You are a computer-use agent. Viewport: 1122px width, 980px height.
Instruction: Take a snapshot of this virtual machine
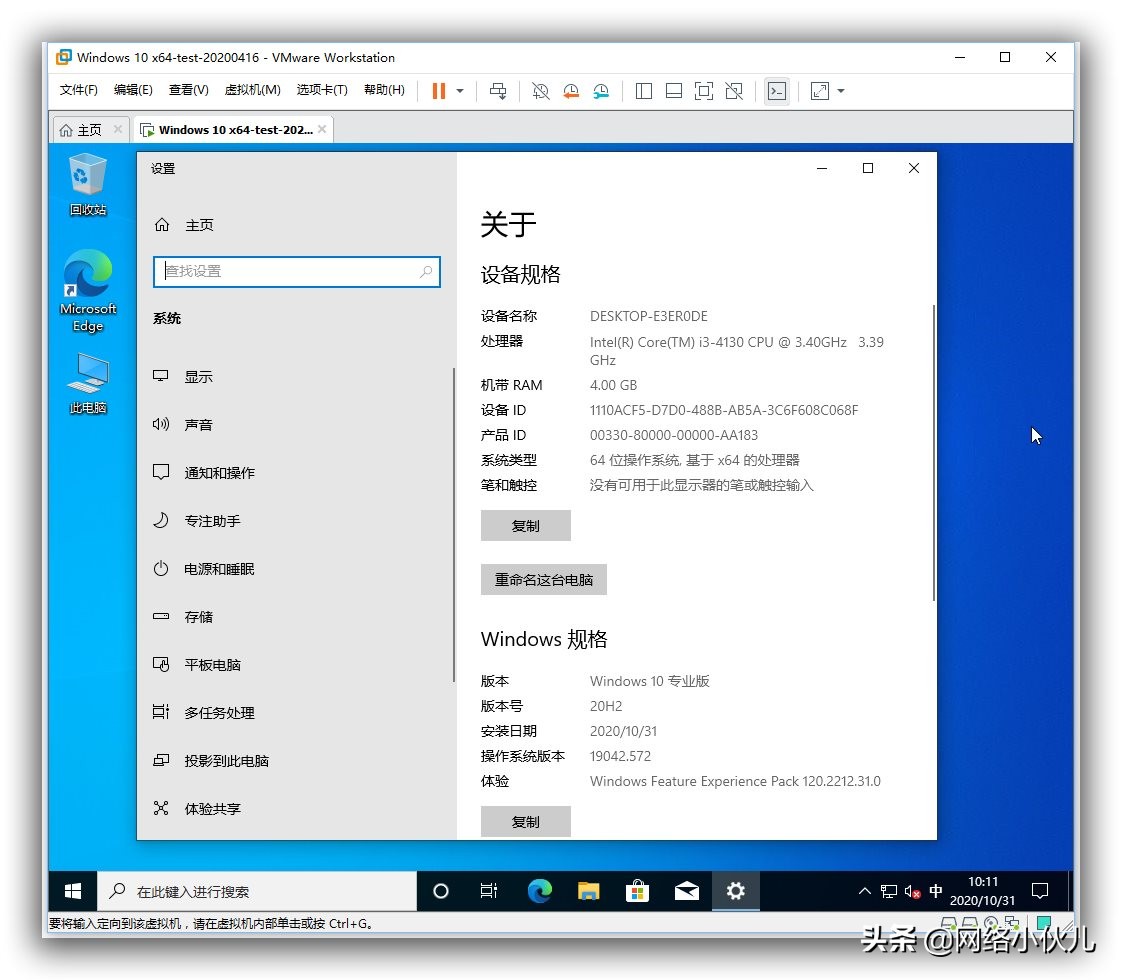(540, 91)
